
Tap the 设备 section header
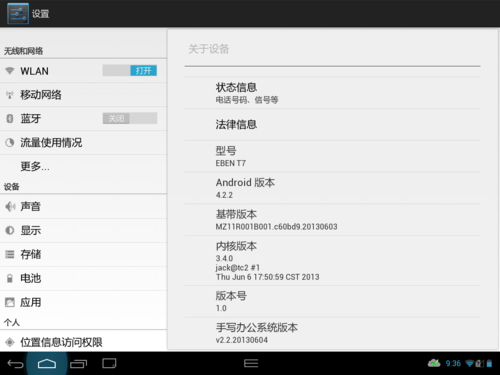tap(12, 187)
